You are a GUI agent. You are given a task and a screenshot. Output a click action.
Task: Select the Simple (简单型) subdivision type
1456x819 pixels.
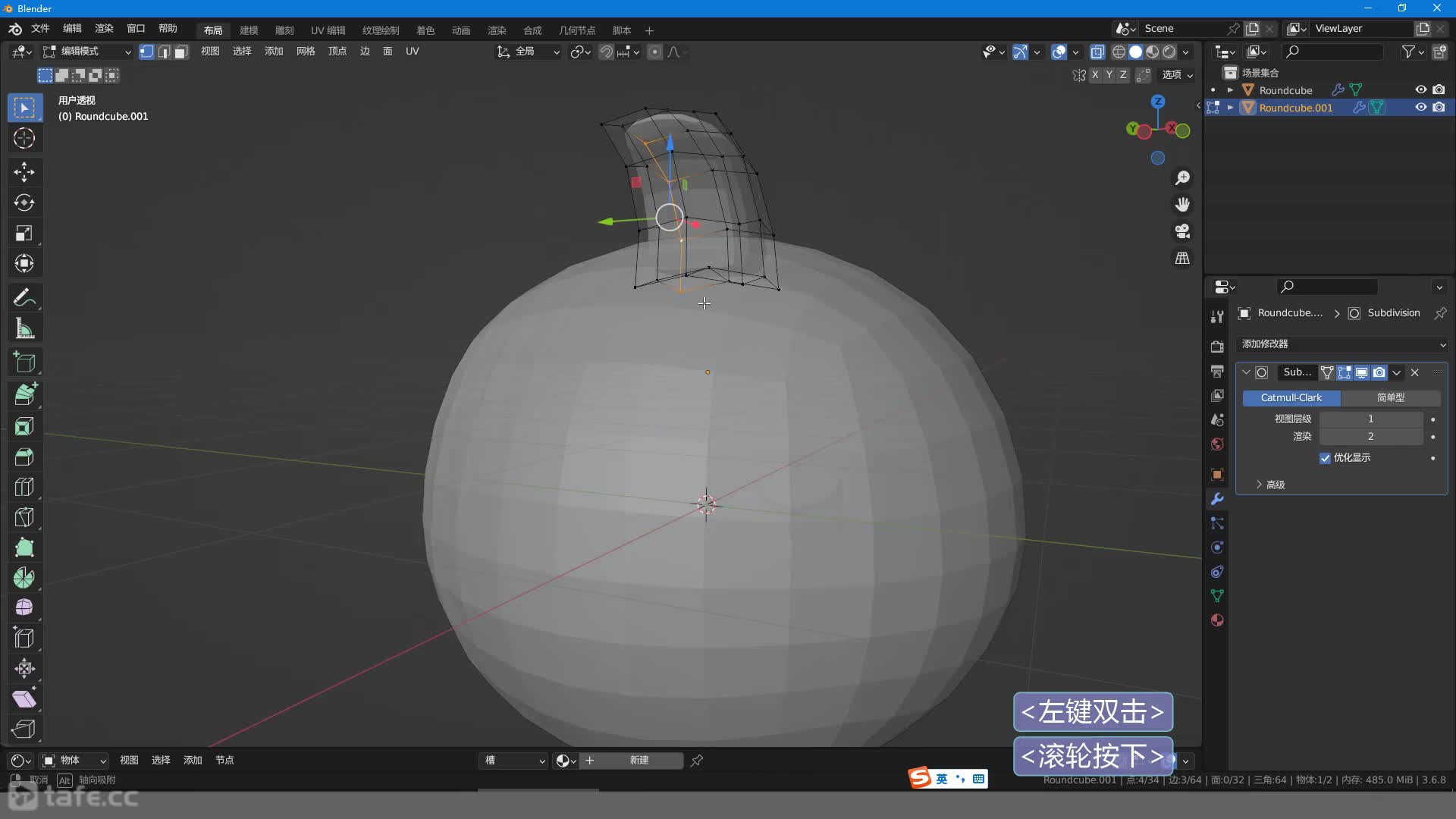pos(1391,398)
